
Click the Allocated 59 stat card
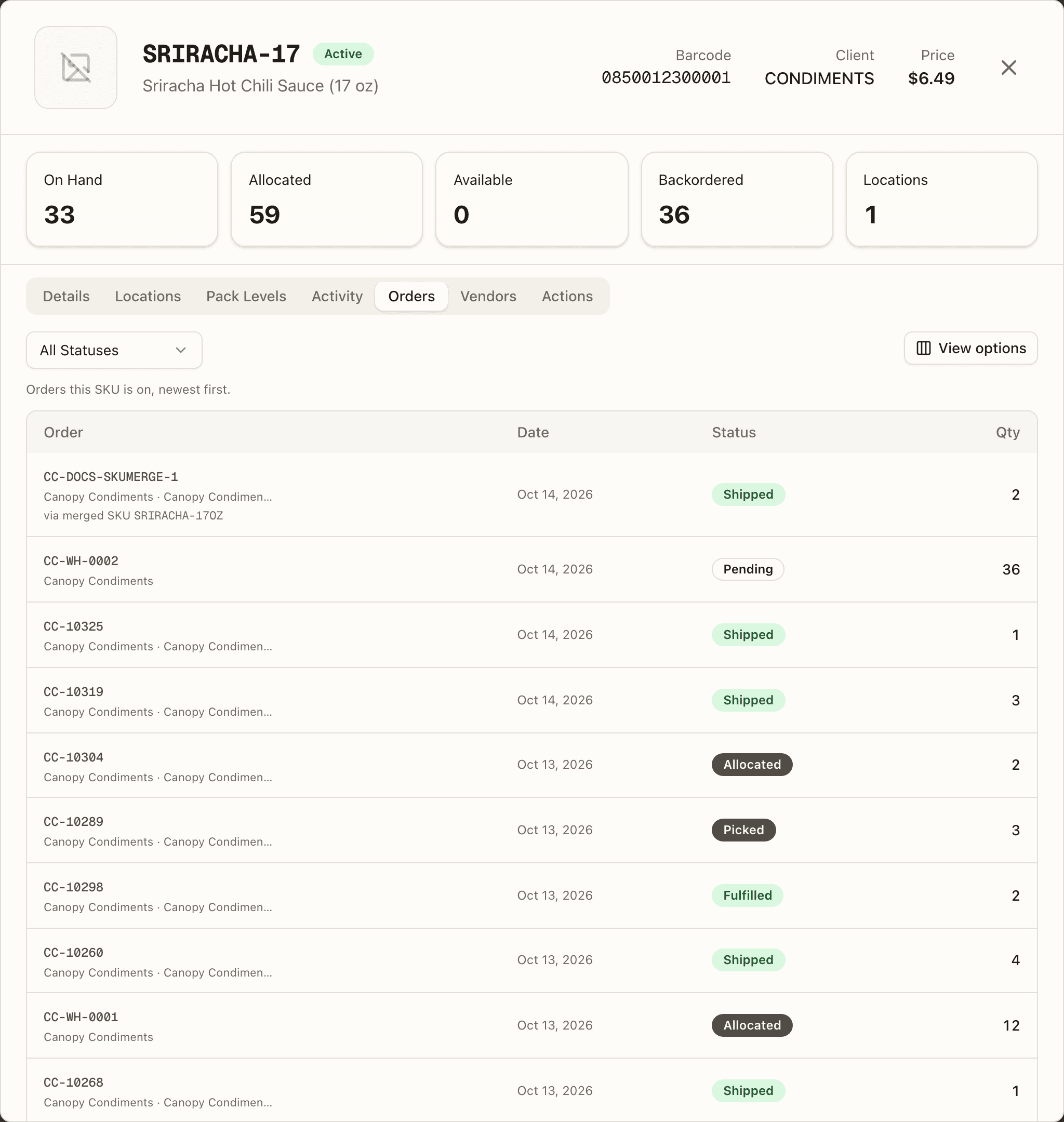point(327,199)
